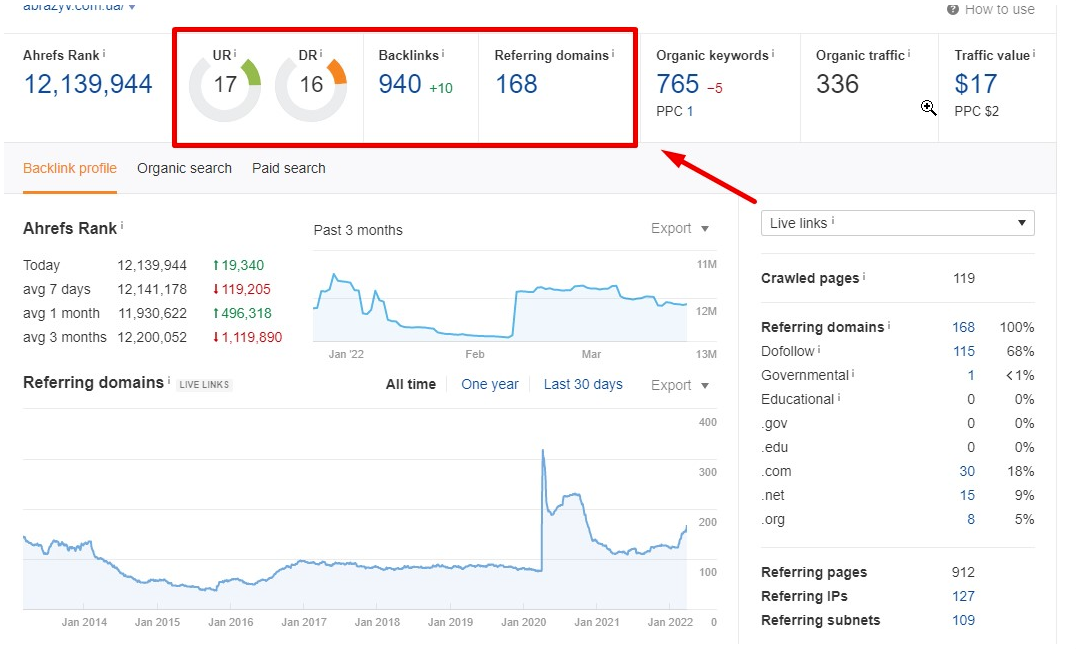Open the UR metric info icon

pos(233,52)
